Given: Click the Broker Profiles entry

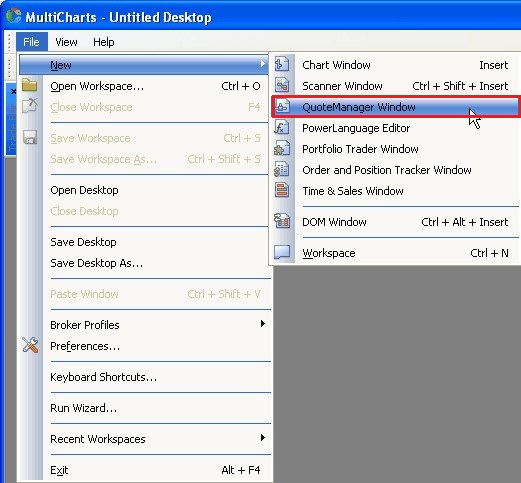Looking at the screenshot, I should 143,325.
